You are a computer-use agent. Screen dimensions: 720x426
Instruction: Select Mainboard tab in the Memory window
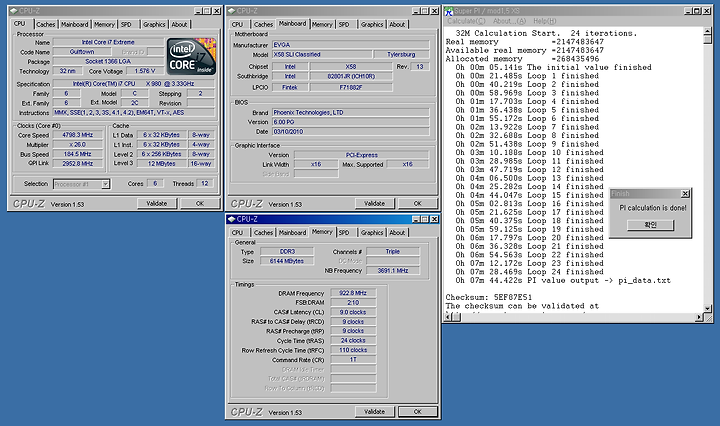tap(292, 233)
